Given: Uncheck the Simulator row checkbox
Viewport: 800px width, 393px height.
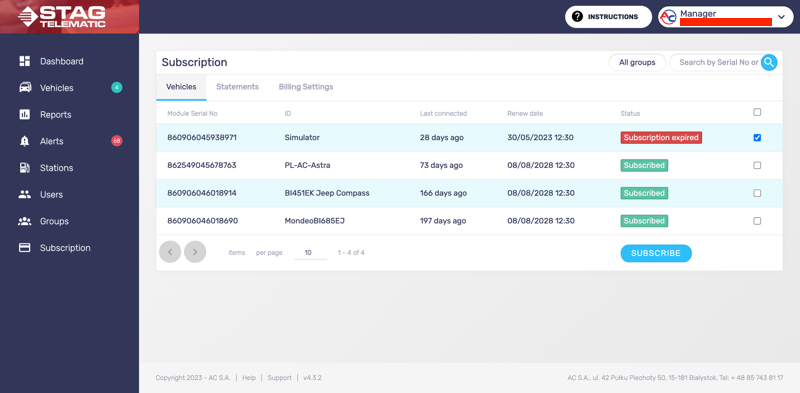Looking at the screenshot, I should (x=757, y=138).
